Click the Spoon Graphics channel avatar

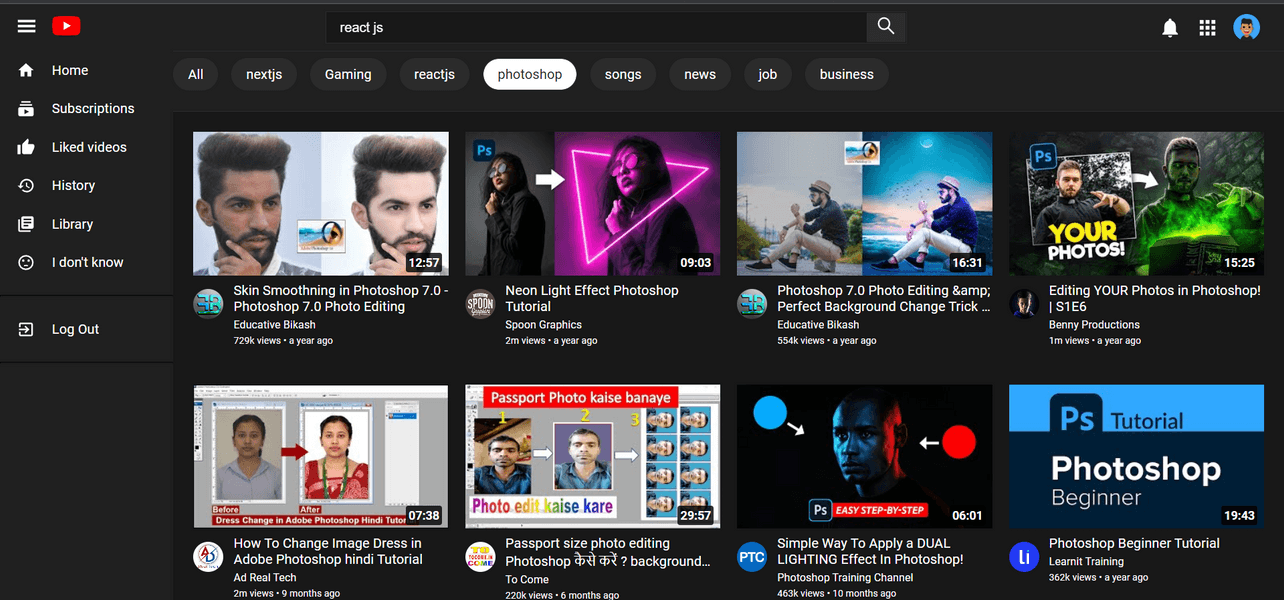[480, 304]
